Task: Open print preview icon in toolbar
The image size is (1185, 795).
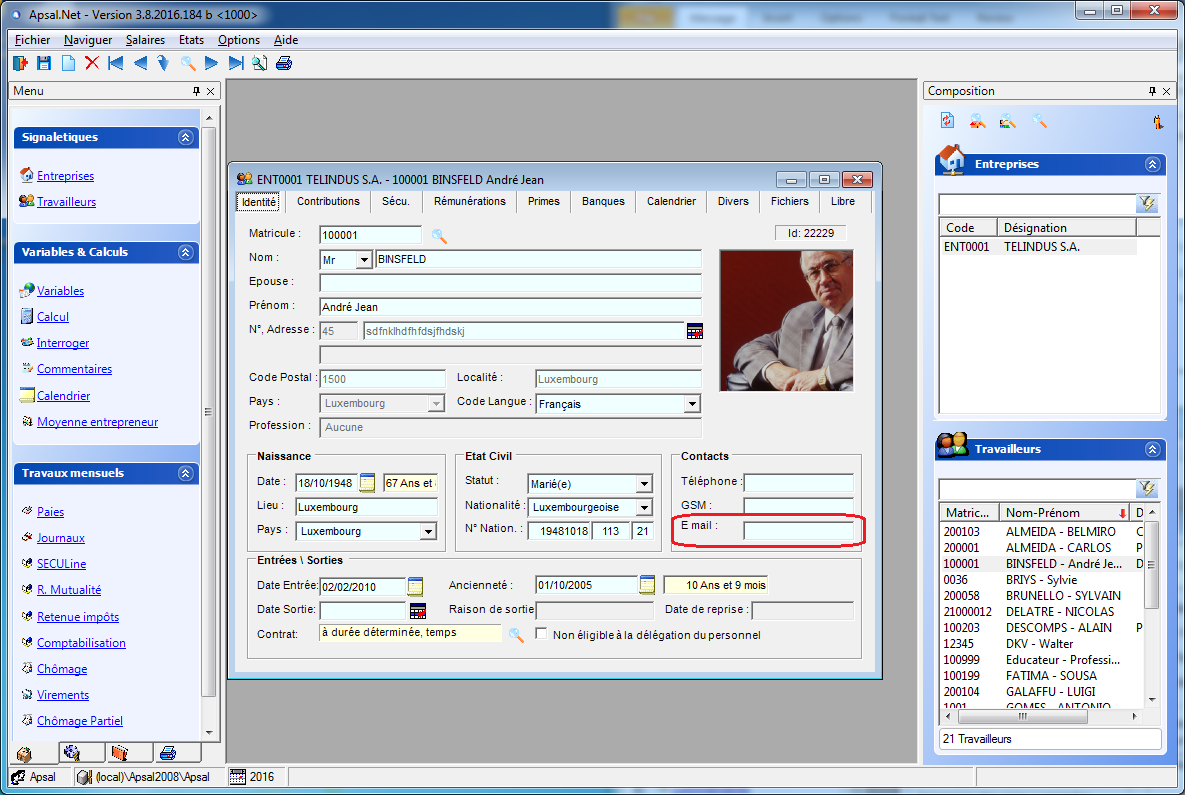Action: tap(260, 63)
